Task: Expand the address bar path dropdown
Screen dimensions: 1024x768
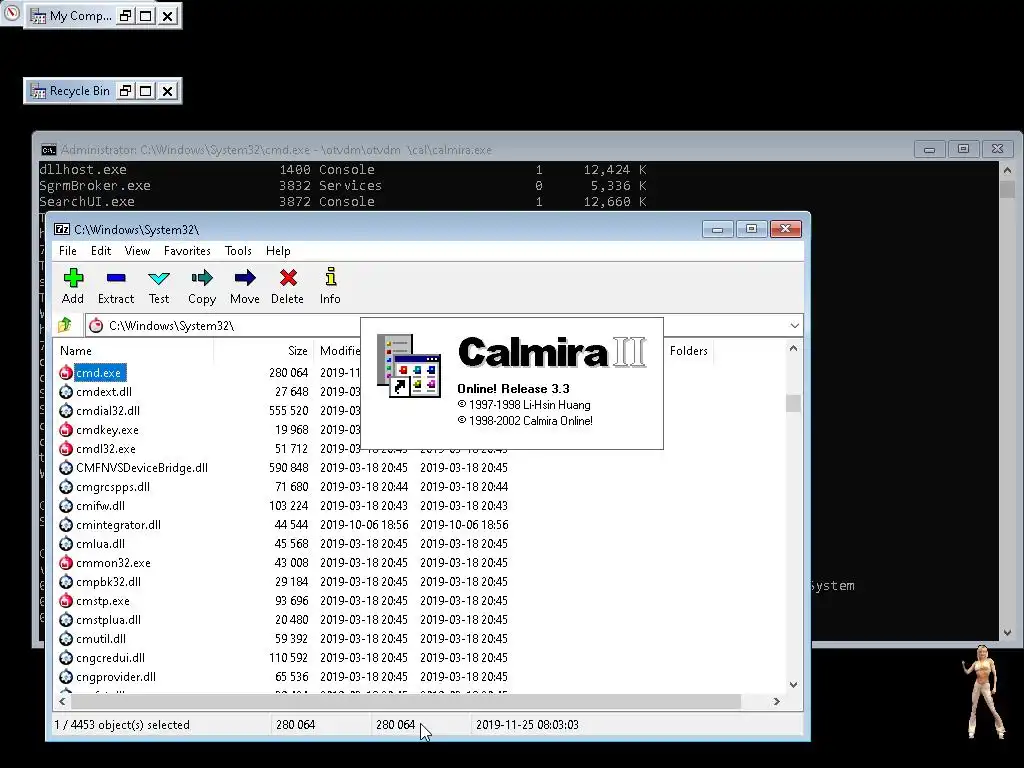Action: [794, 325]
